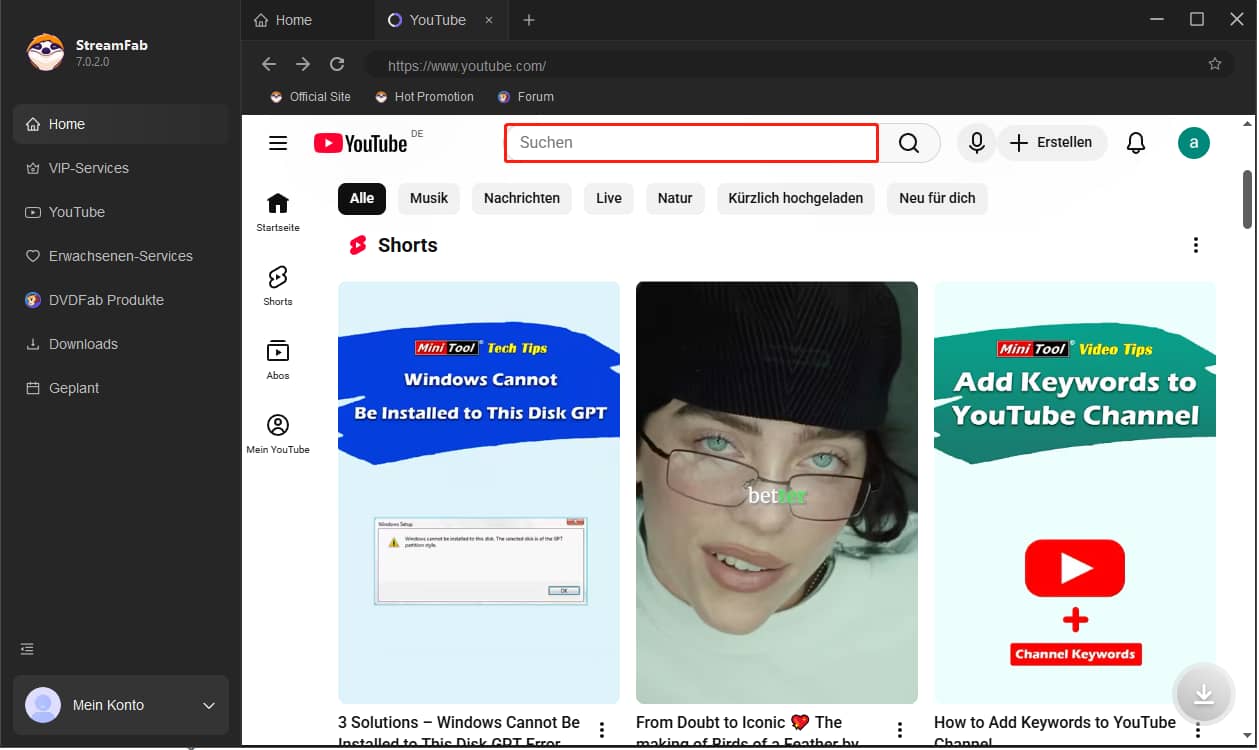Switch to the Home browser tab
This screenshot has width=1259, height=750.
click(294, 19)
